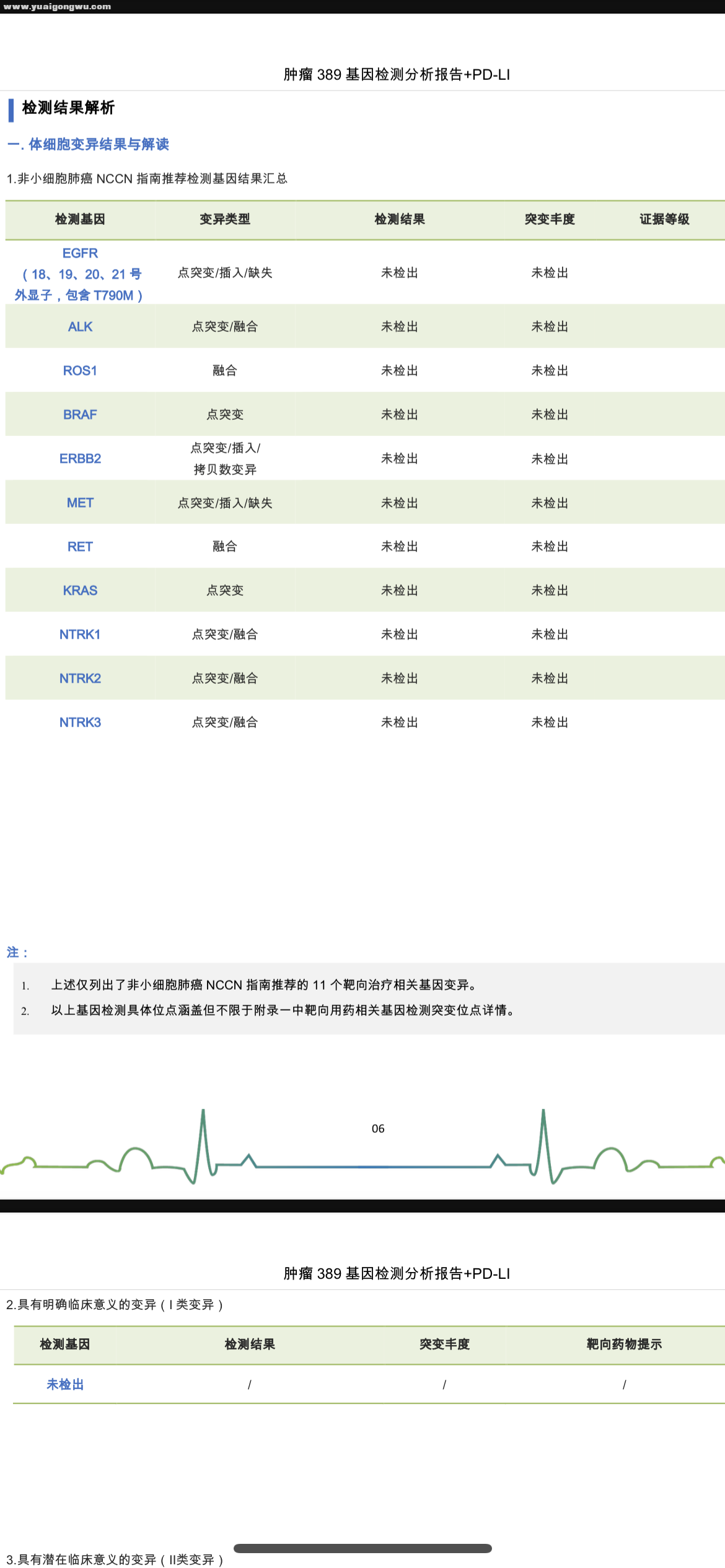
Task: Select NTRK2 gene name
Action: point(80,678)
